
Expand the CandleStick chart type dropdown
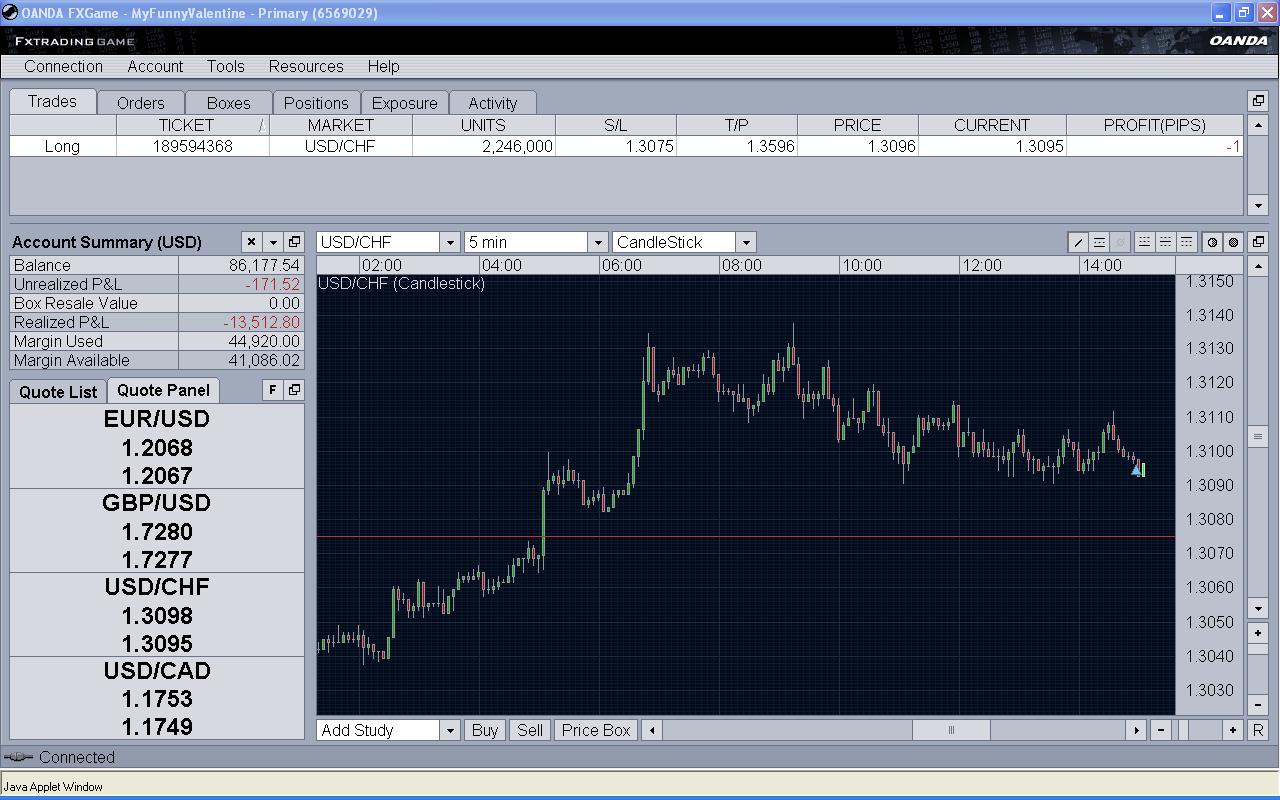(745, 242)
